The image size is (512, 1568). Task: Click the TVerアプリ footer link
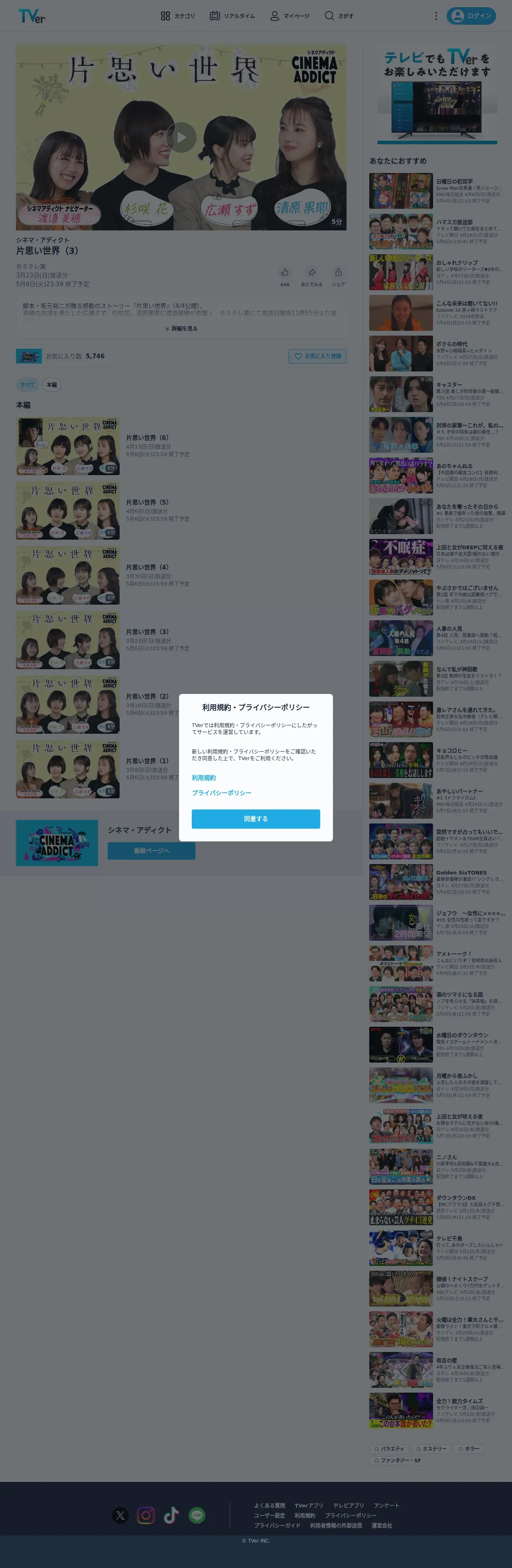coord(309,1505)
